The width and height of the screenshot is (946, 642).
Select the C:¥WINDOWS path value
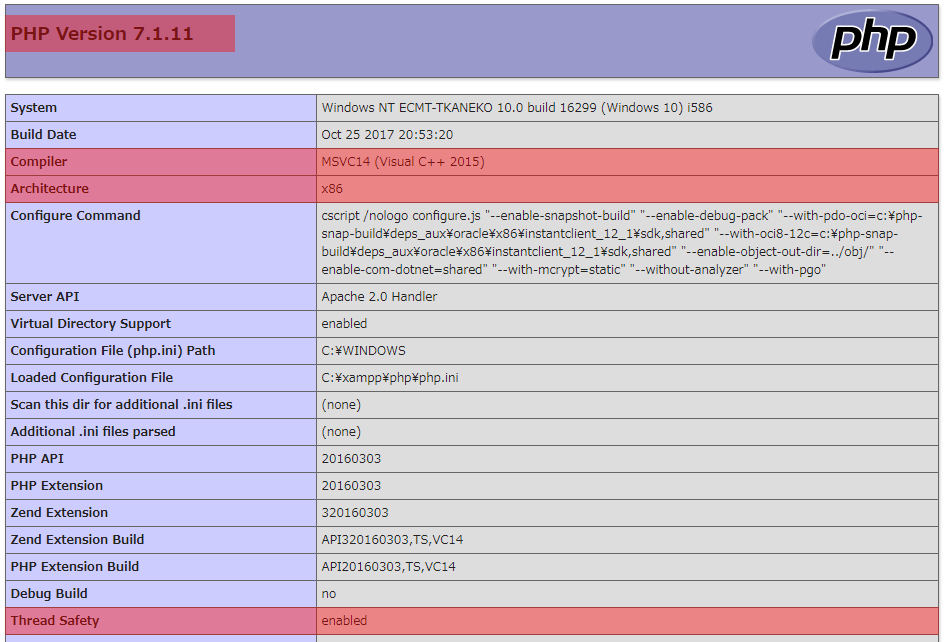click(363, 351)
